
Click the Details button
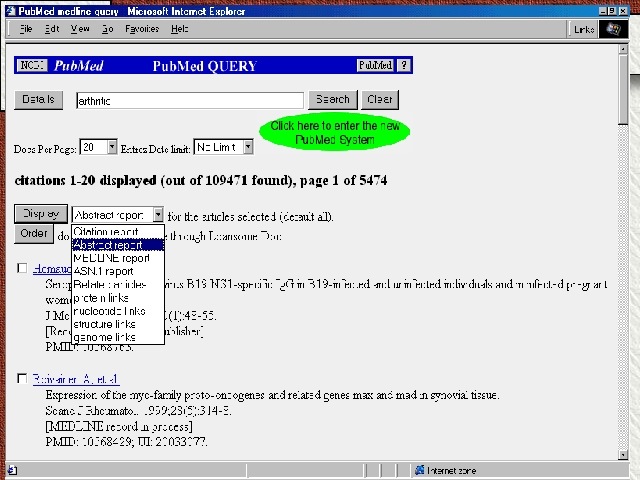39,100
